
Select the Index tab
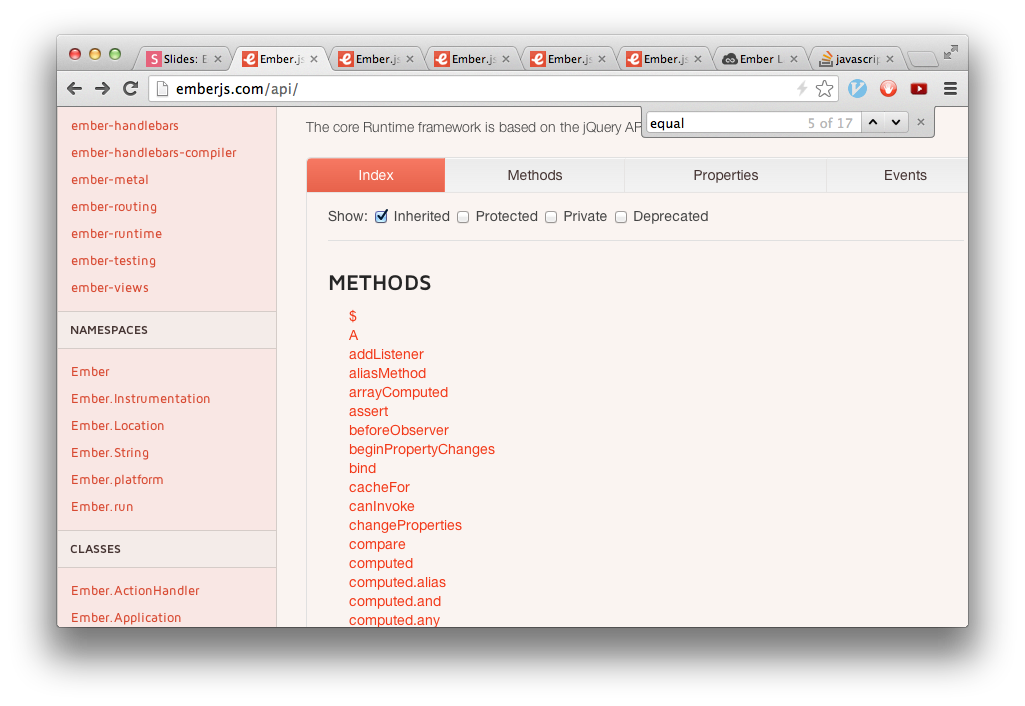coord(376,175)
